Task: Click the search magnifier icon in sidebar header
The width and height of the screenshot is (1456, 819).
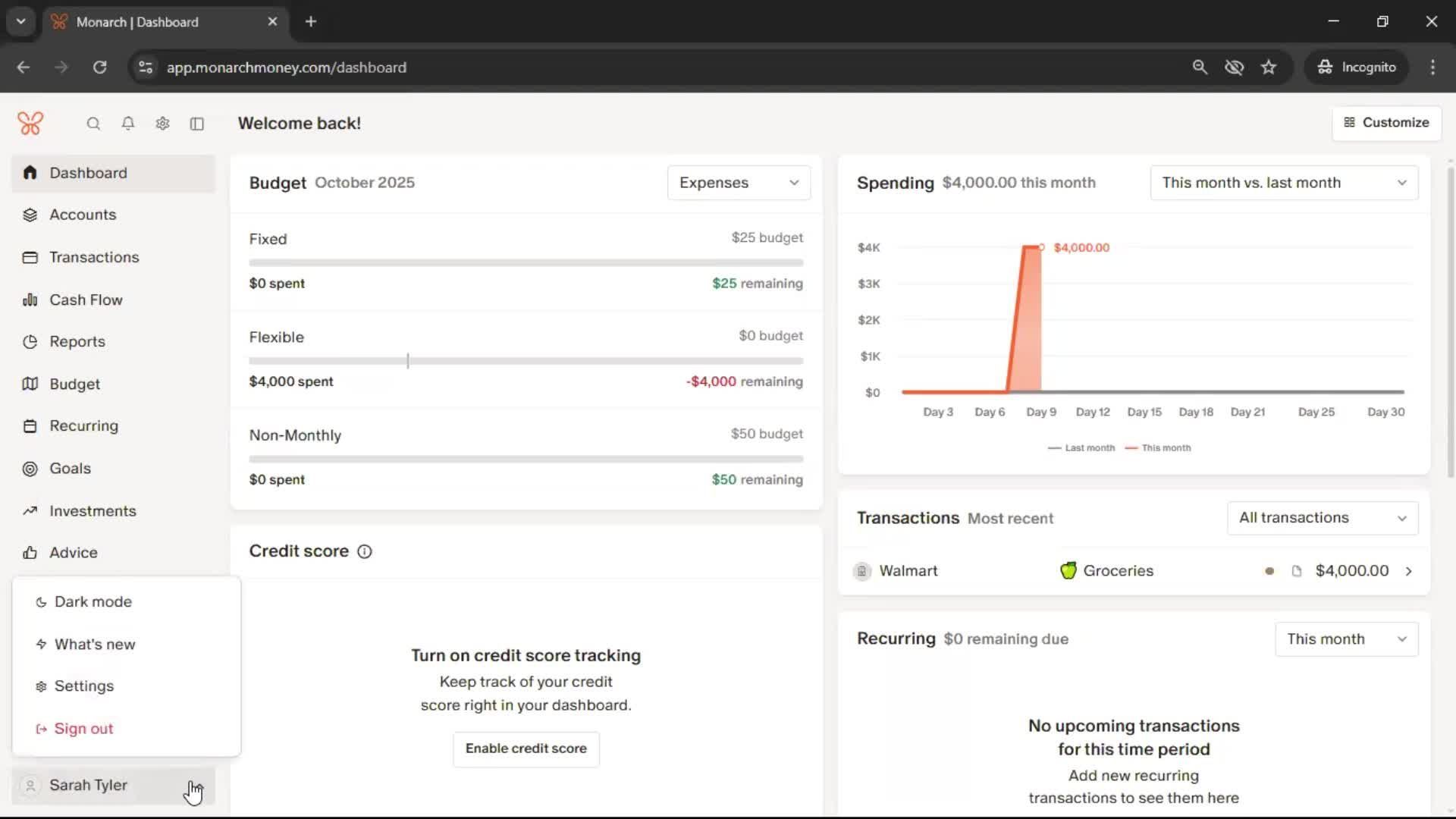Action: pos(93,124)
